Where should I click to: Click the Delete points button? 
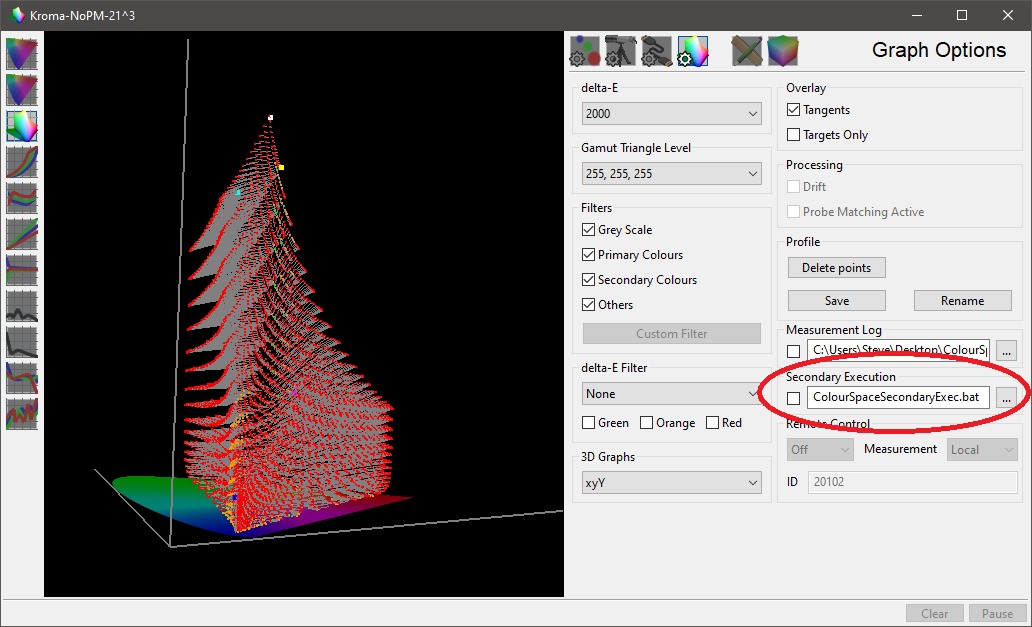point(836,268)
